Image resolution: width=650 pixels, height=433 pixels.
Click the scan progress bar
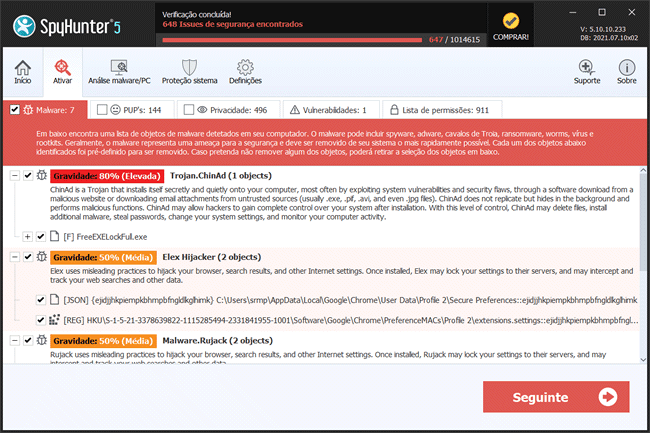coord(292,40)
